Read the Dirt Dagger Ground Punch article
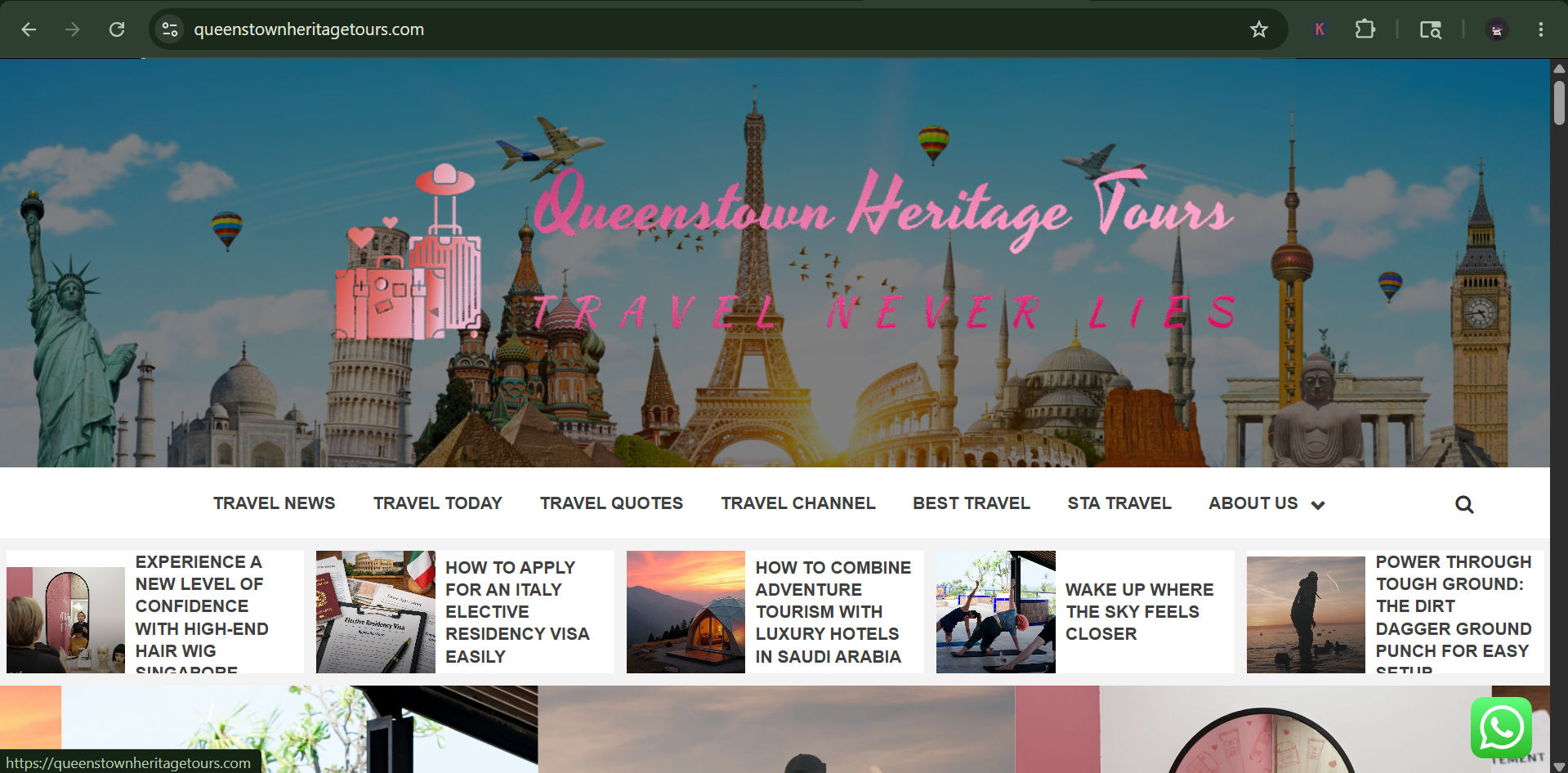This screenshot has height=773, width=1568. click(1454, 613)
